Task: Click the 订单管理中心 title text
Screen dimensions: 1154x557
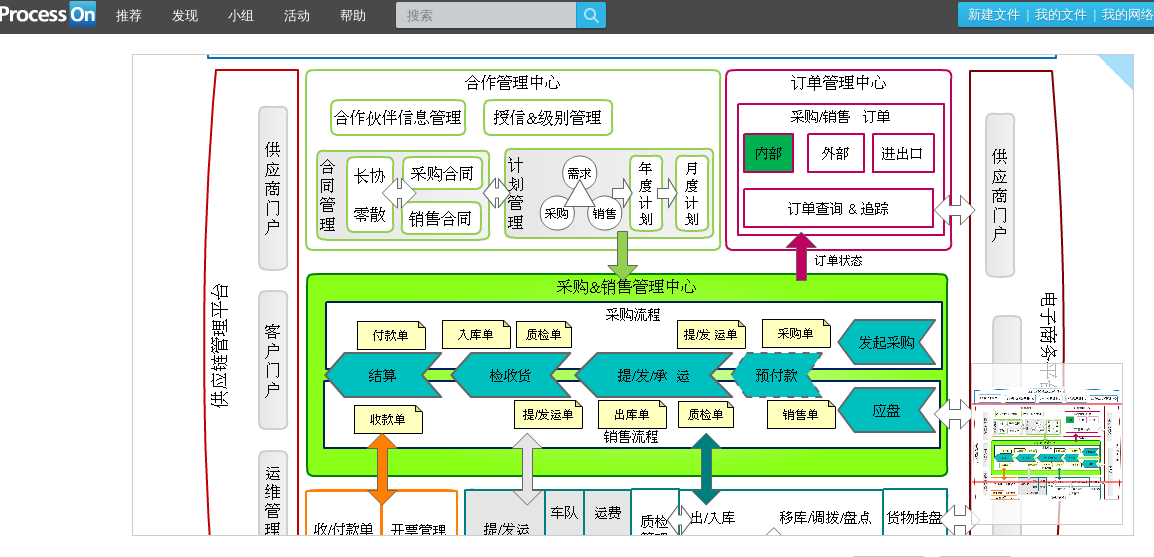Action: [x=838, y=82]
